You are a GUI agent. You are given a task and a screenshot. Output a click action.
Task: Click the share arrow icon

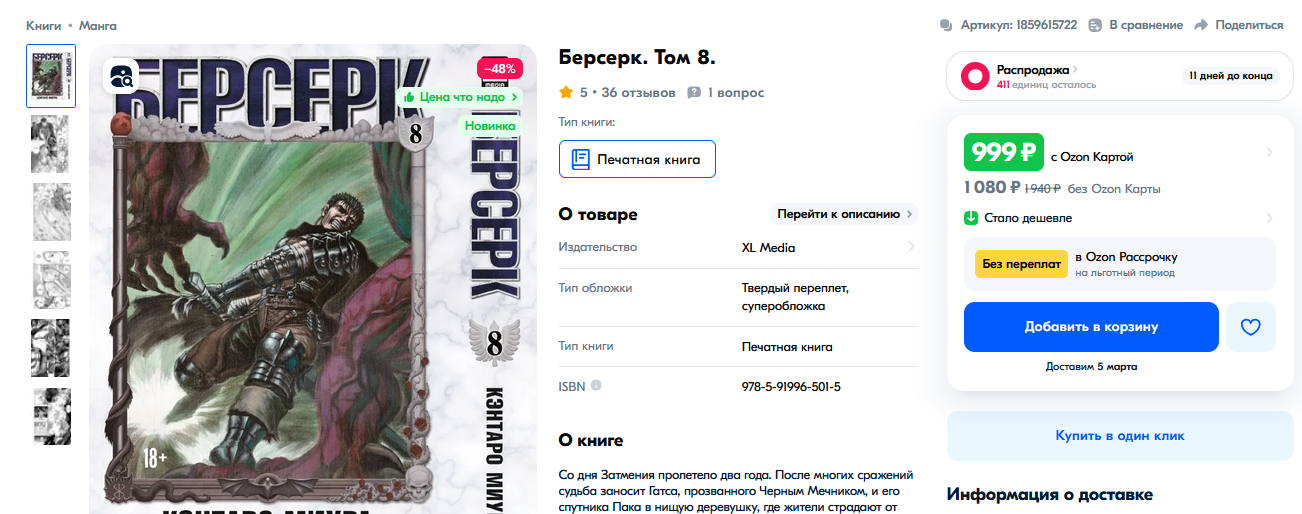pos(1201,25)
